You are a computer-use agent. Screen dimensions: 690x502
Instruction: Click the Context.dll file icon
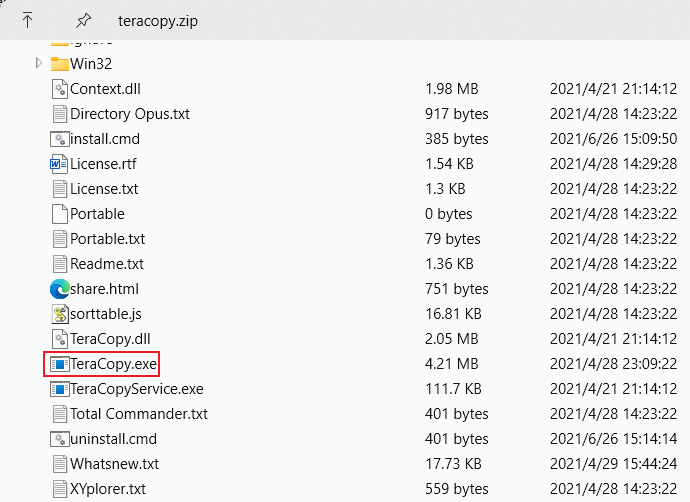click(59, 89)
